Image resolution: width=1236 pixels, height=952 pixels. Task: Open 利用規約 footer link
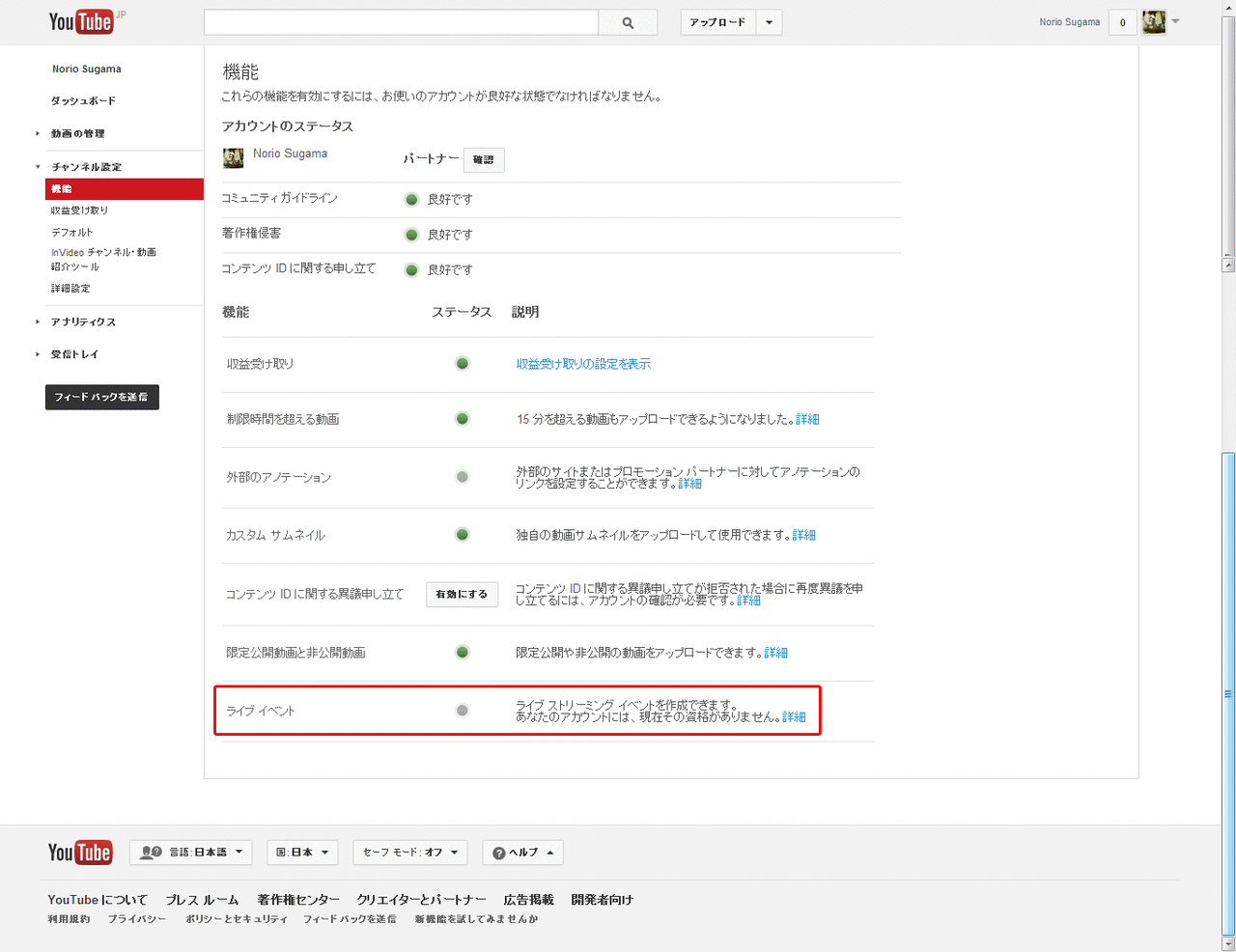point(69,919)
